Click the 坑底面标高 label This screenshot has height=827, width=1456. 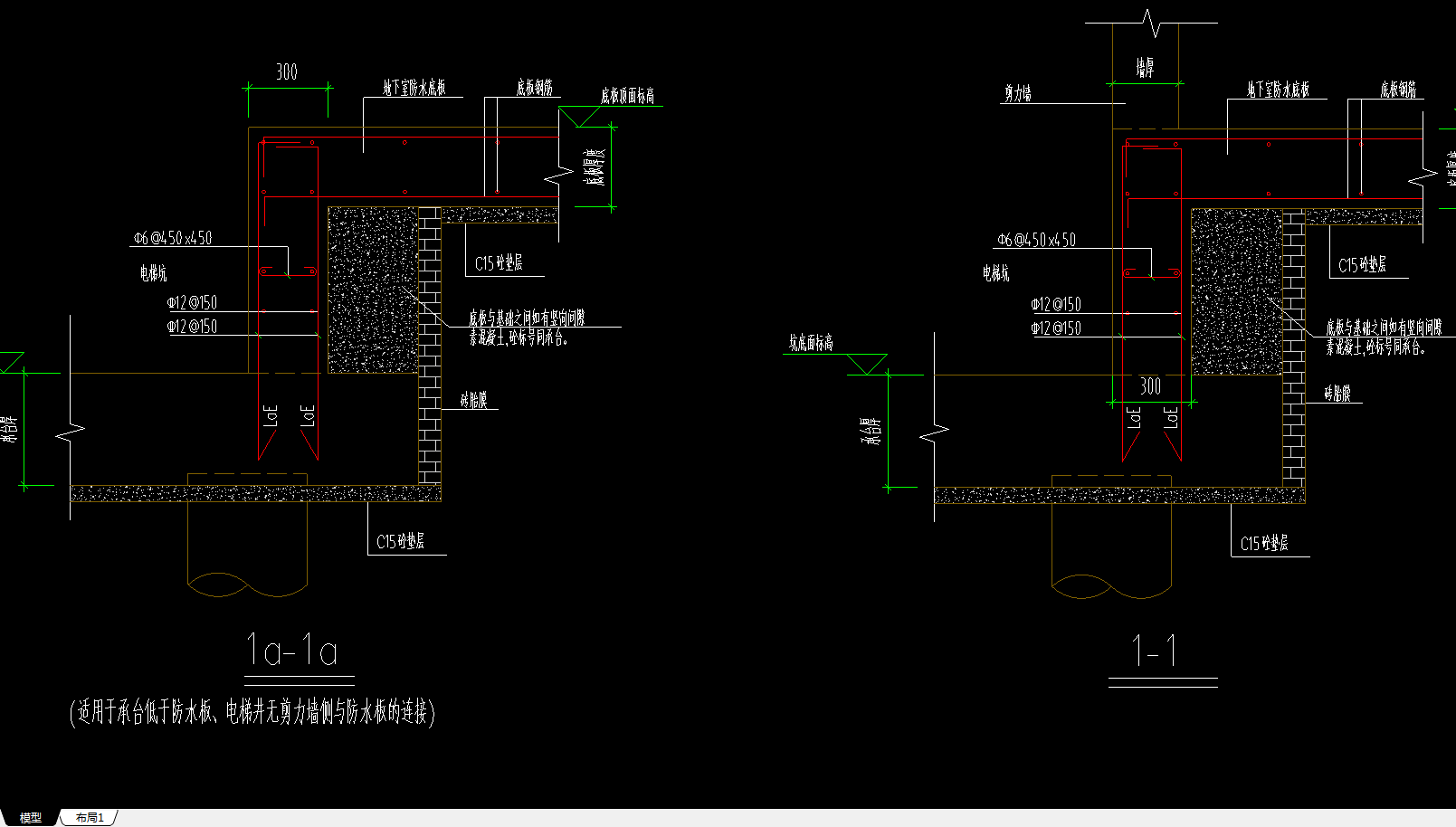tap(811, 343)
